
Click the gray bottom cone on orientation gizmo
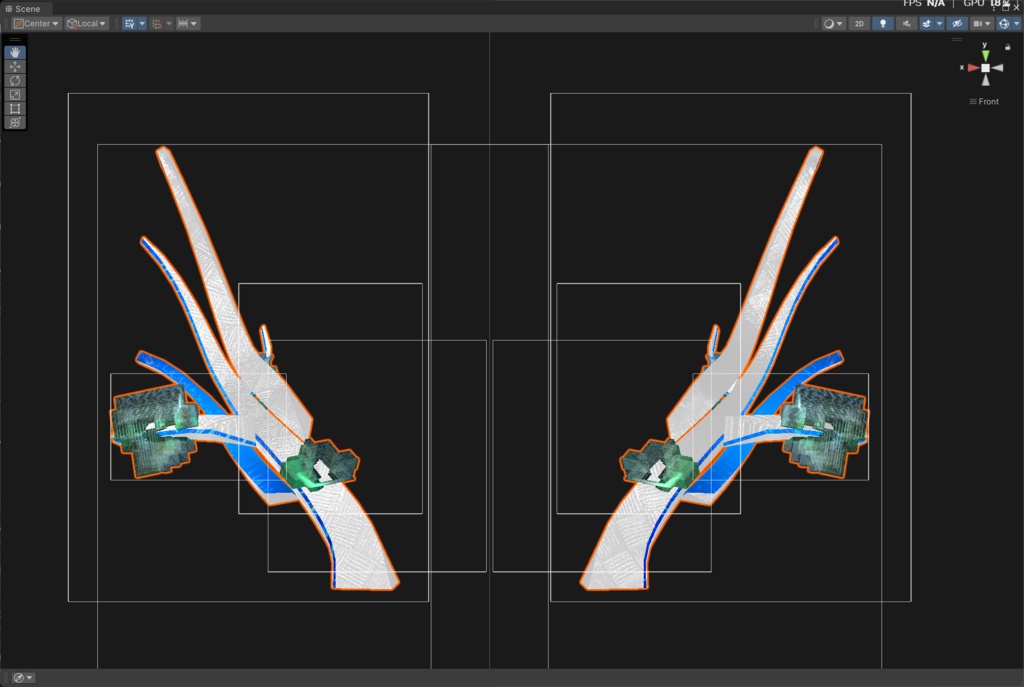pos(985,80)
